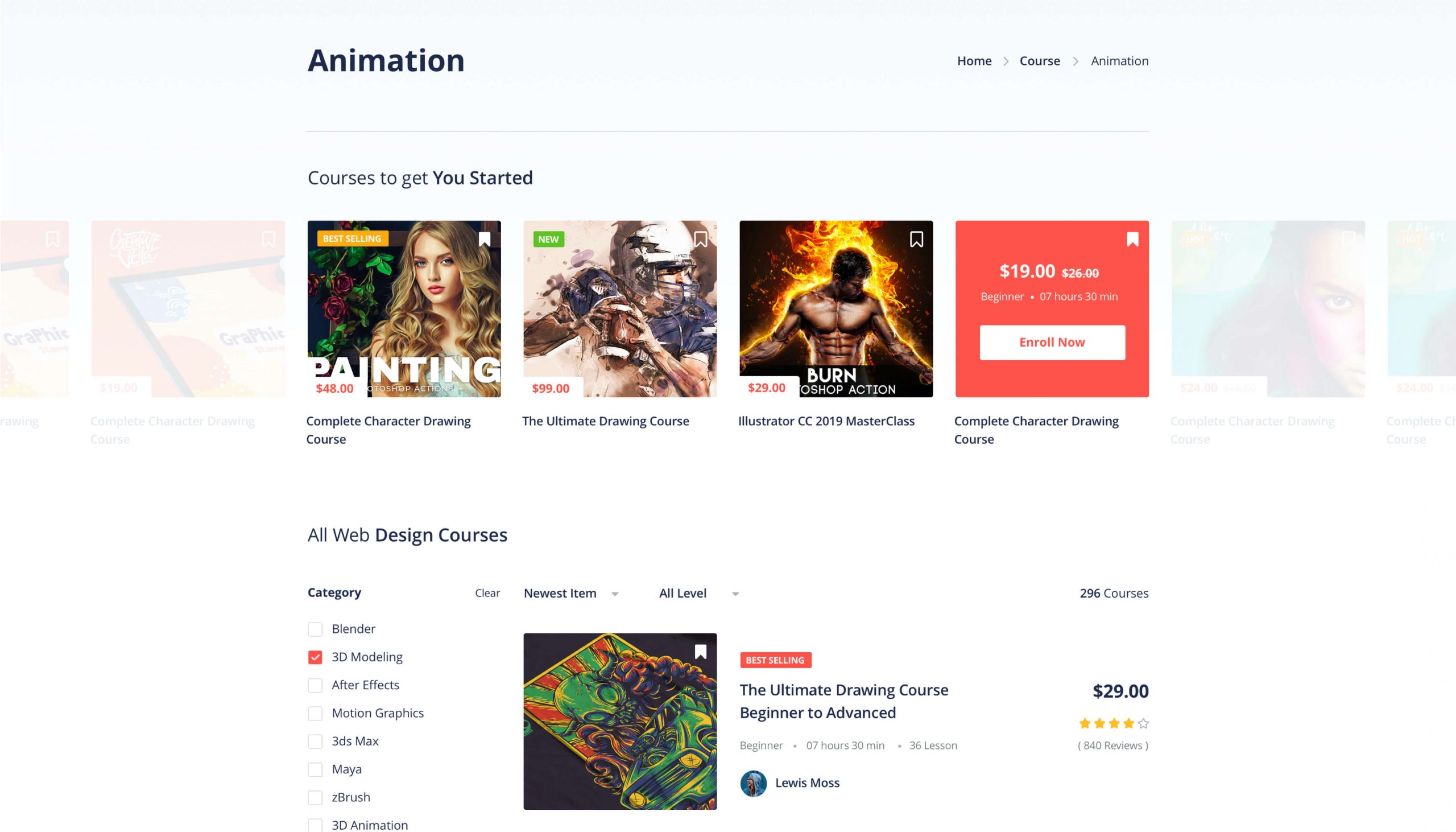
Task: Go to Home in breadcrumb
Action: pos(974,60)
